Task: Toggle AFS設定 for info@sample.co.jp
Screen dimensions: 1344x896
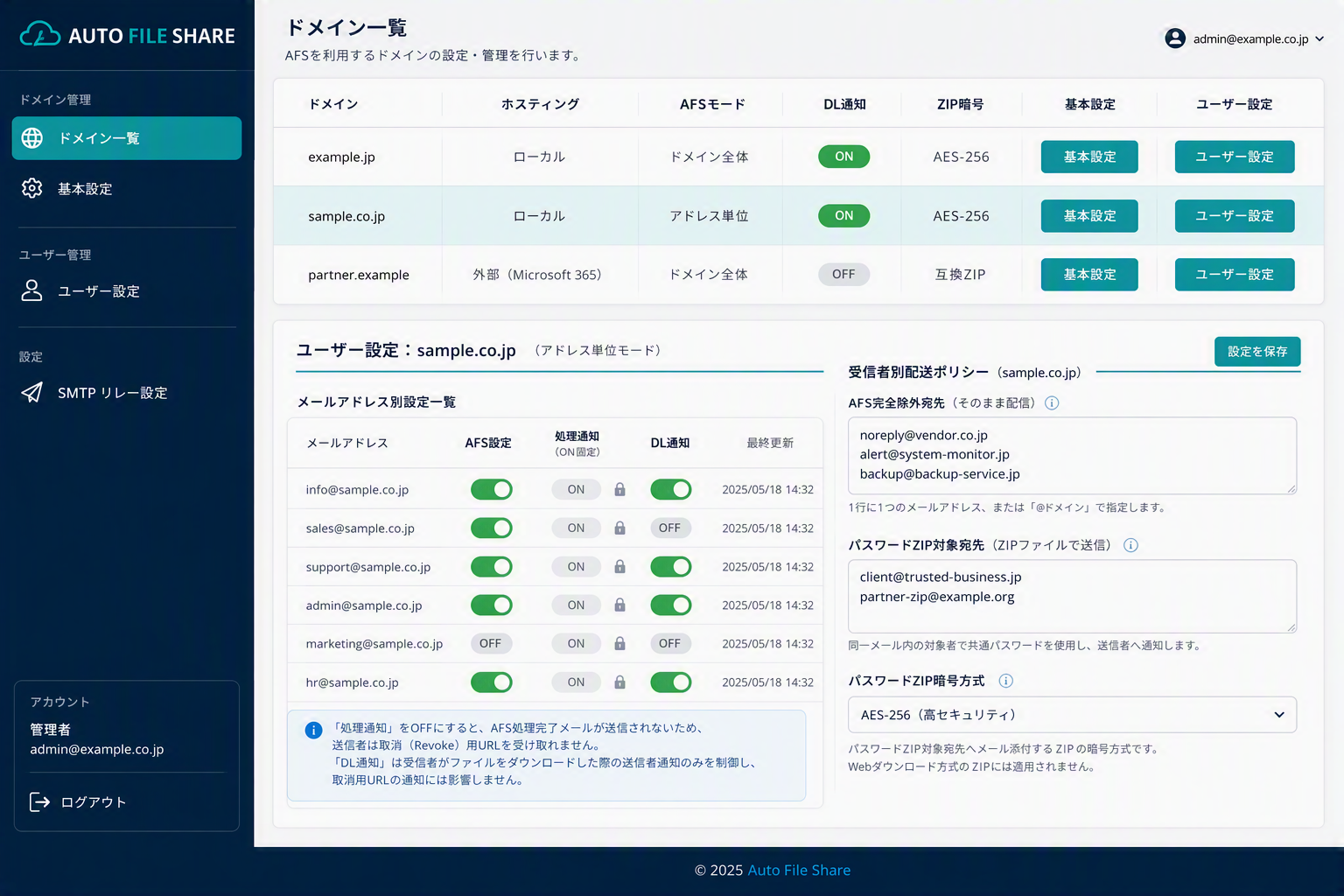Action: [x=492, y=489]
